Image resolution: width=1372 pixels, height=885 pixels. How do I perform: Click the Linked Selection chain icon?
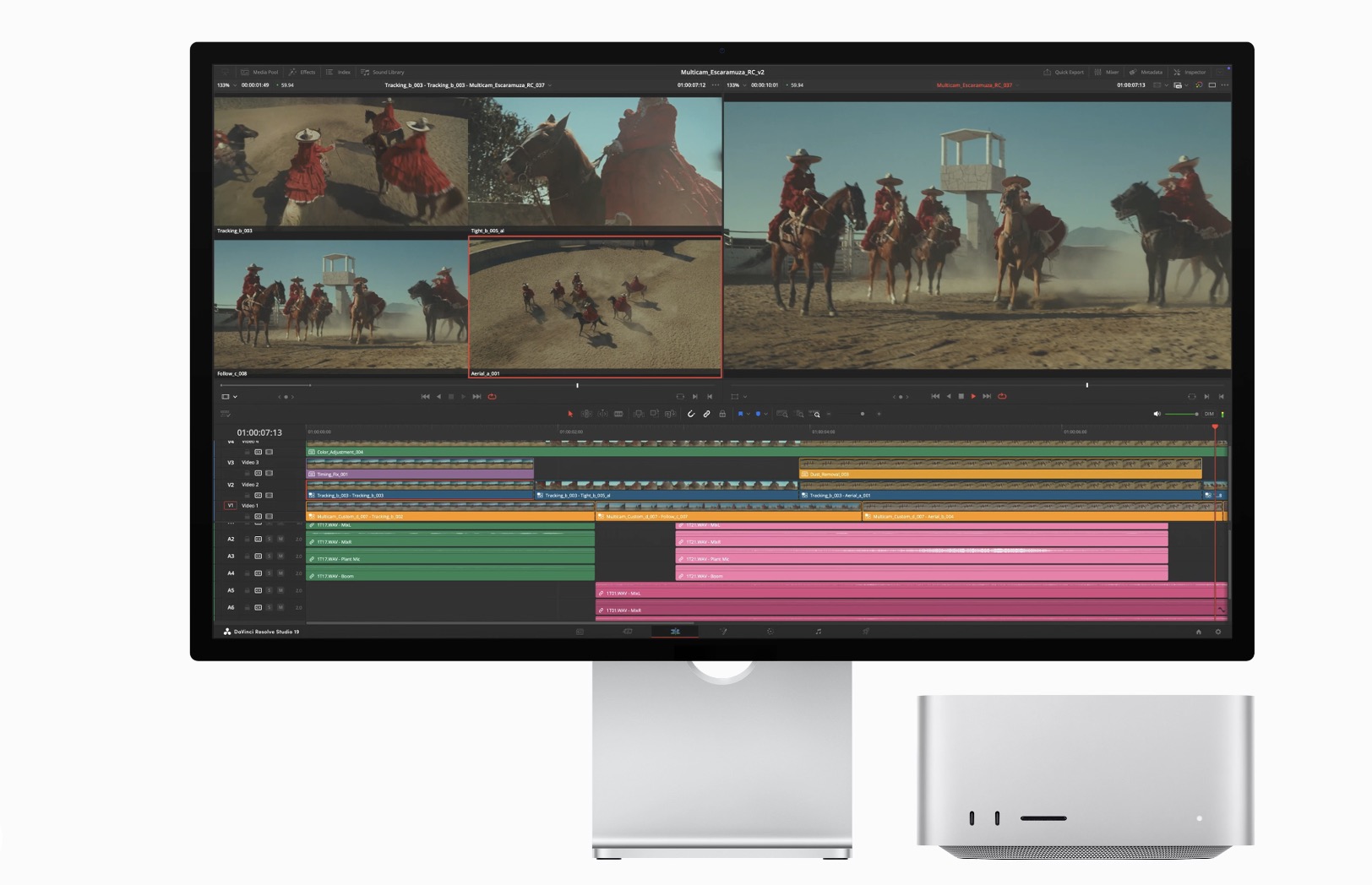(x=707, y=414)
